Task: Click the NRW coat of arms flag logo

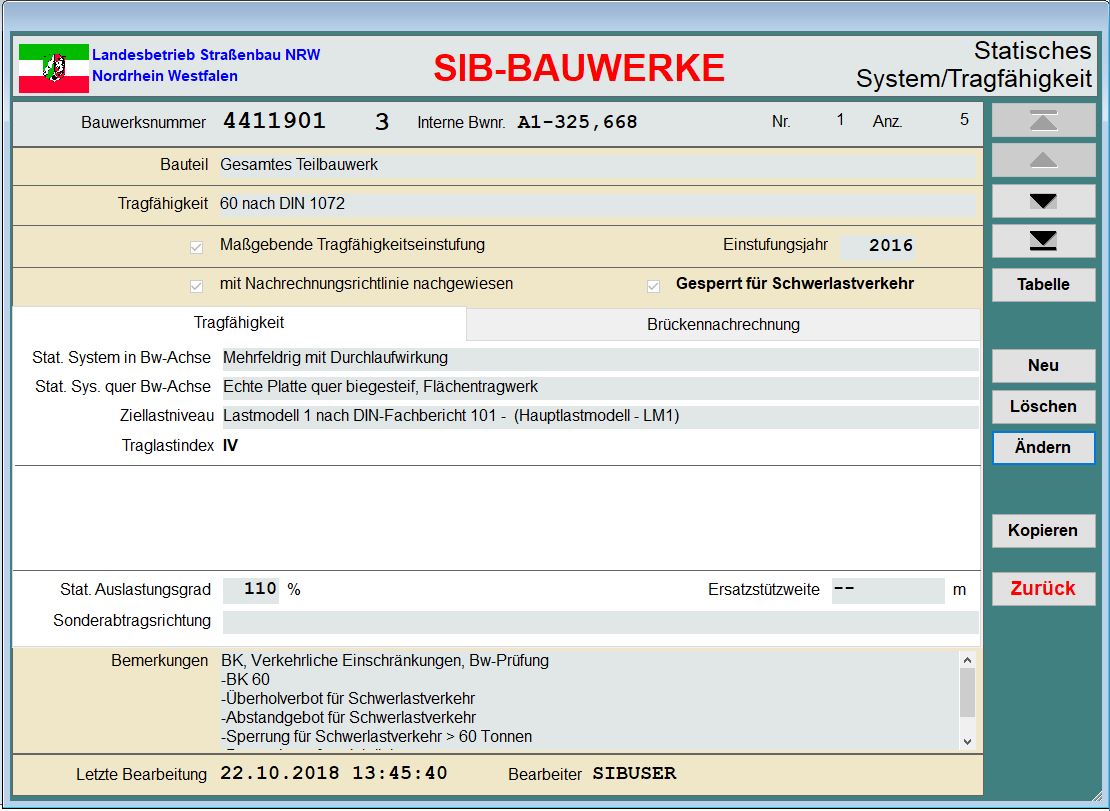Action: point(54,68)
